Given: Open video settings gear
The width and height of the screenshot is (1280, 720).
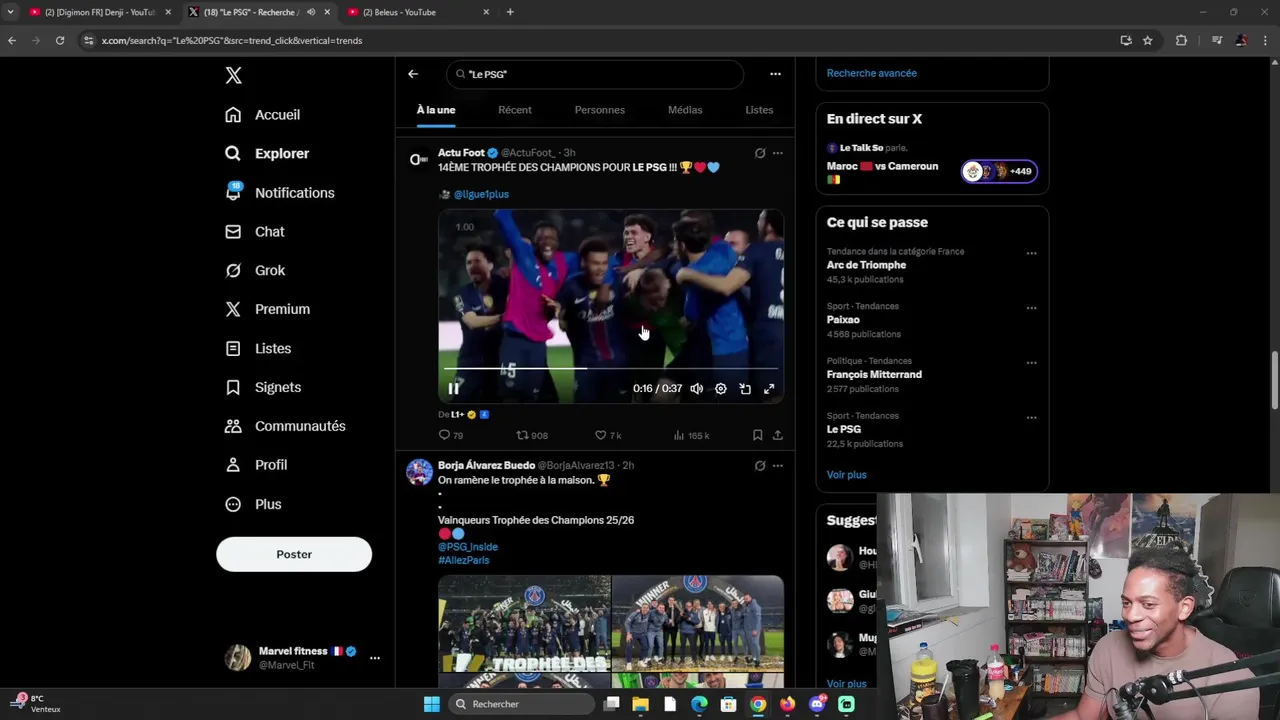Looking at the screenshot, I should pyautogui.click(x=721, y=389).
